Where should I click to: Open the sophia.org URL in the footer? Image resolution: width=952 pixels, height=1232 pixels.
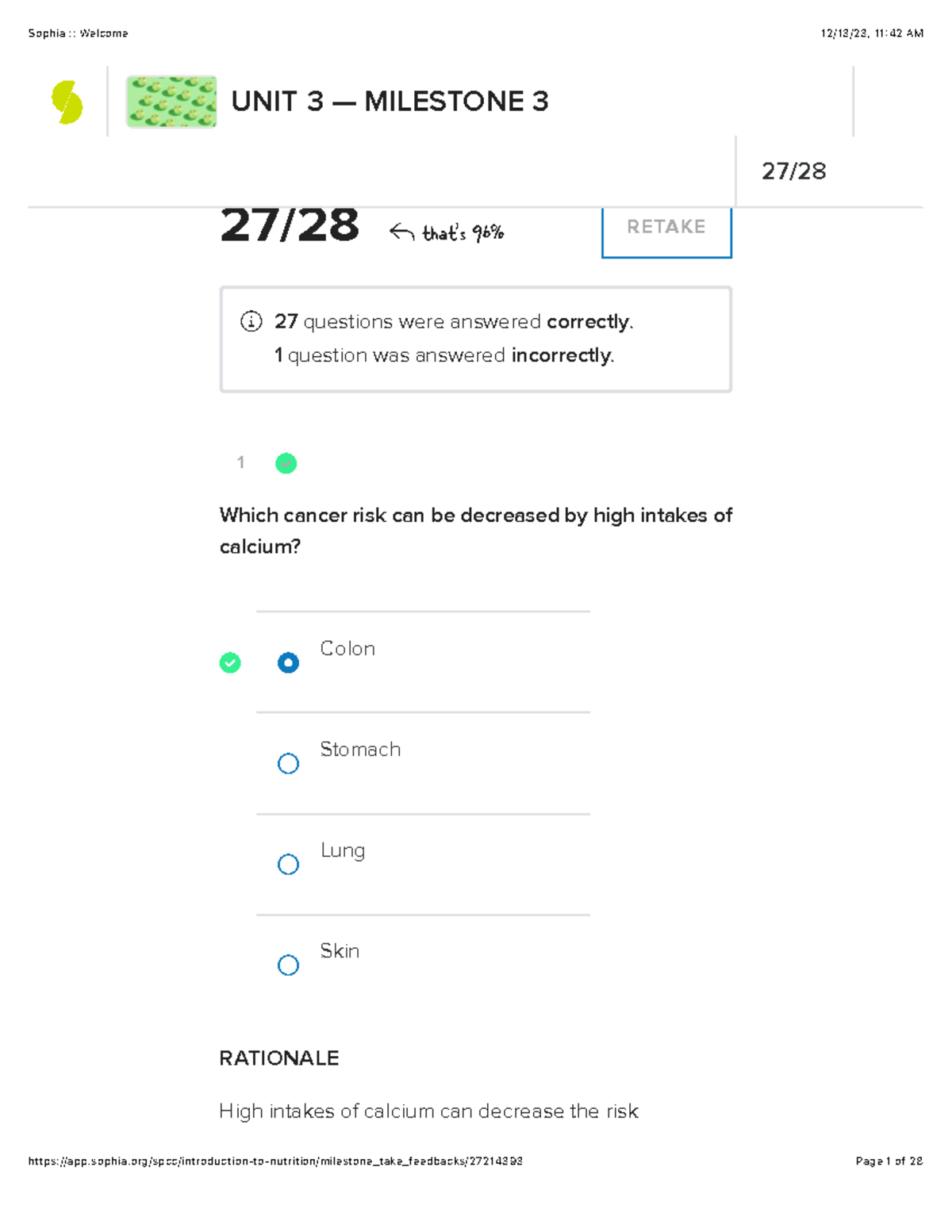point(274,1161)
